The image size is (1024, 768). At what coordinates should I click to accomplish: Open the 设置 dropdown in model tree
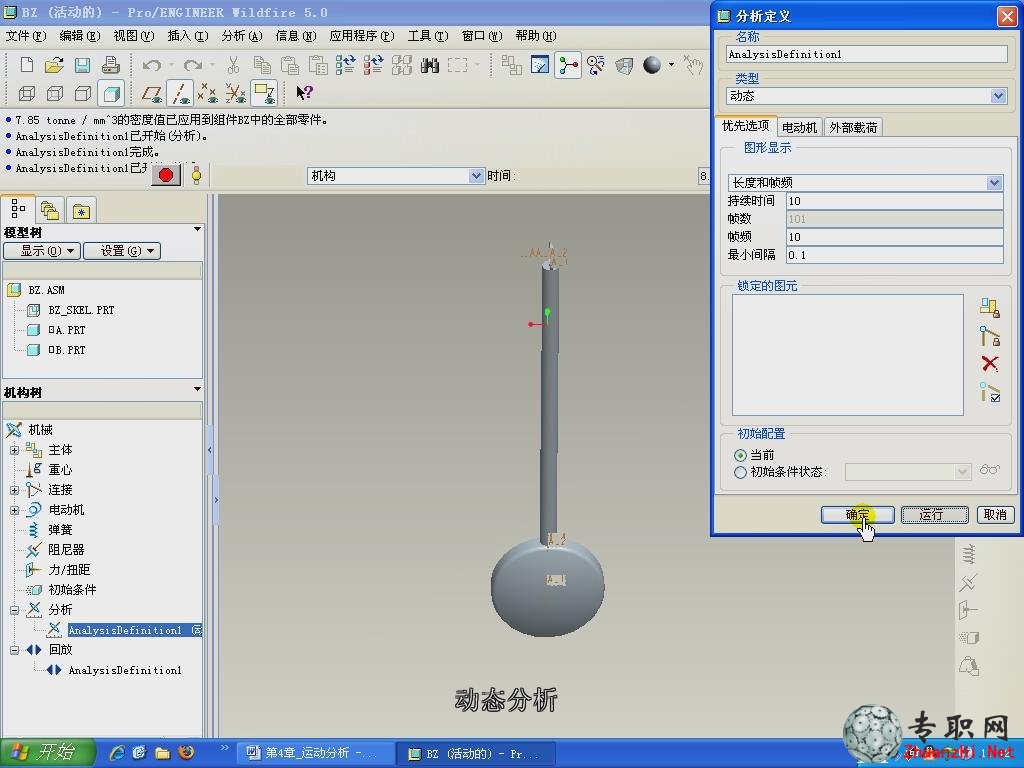pos(122,251)
